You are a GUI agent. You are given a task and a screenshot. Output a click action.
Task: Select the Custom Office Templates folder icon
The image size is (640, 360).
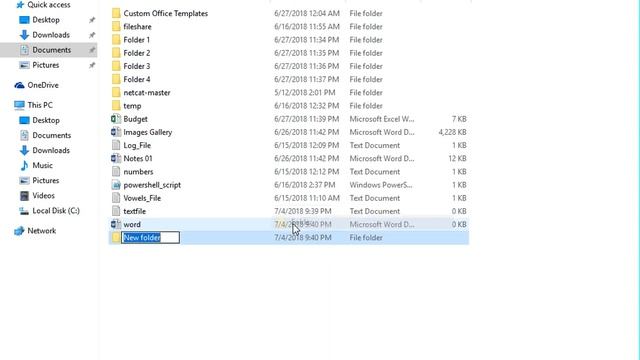[x=116, y=13]
